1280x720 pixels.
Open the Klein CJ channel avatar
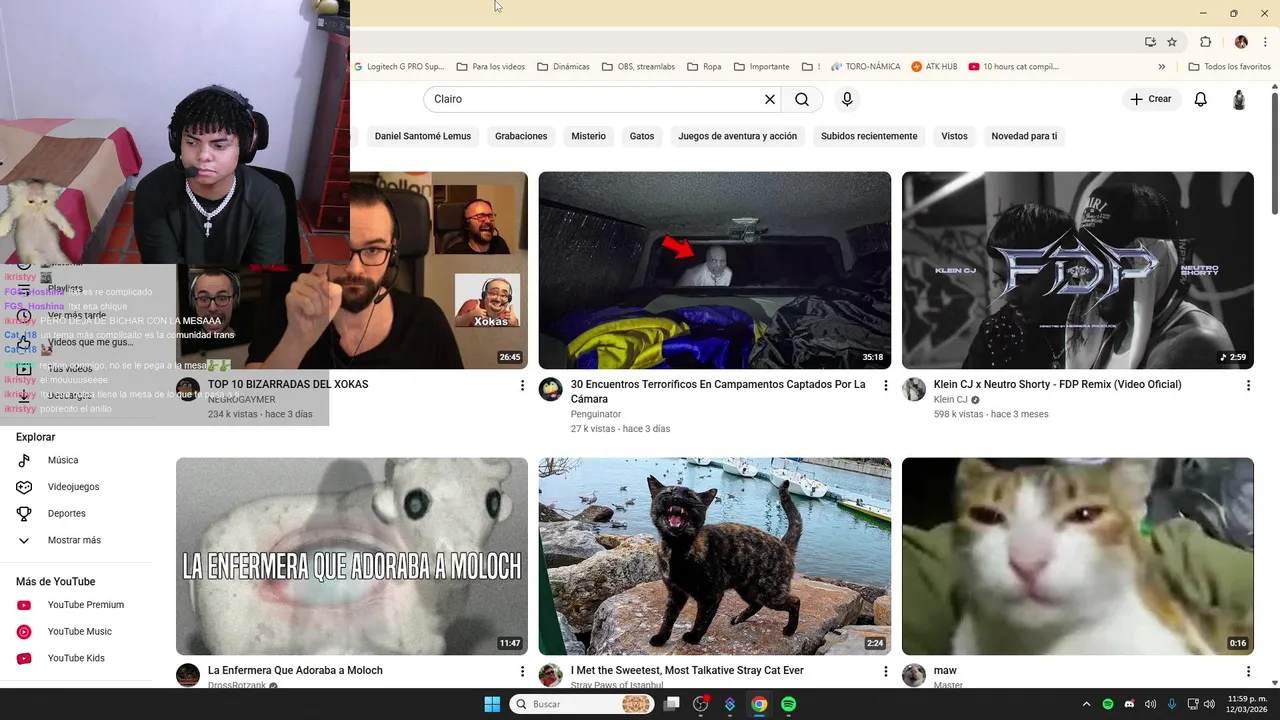tap(914, 389)
